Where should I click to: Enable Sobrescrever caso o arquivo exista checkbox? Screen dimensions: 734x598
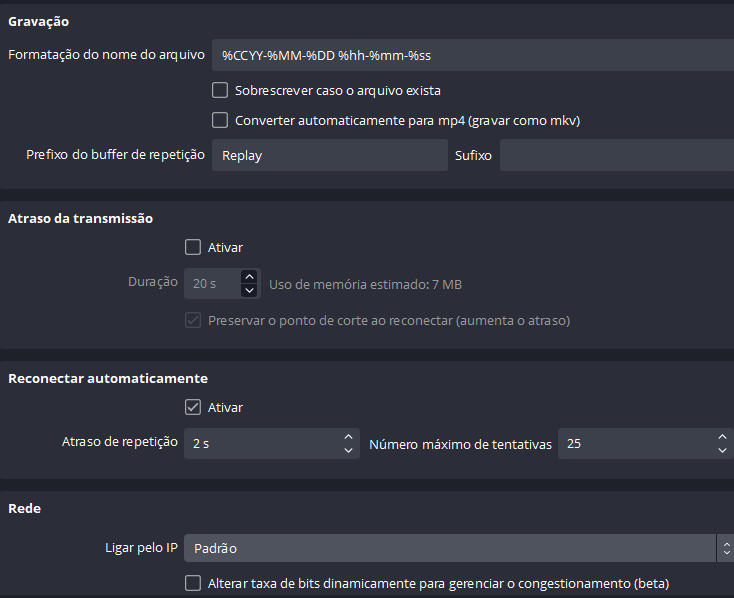[x=220, y=90]
